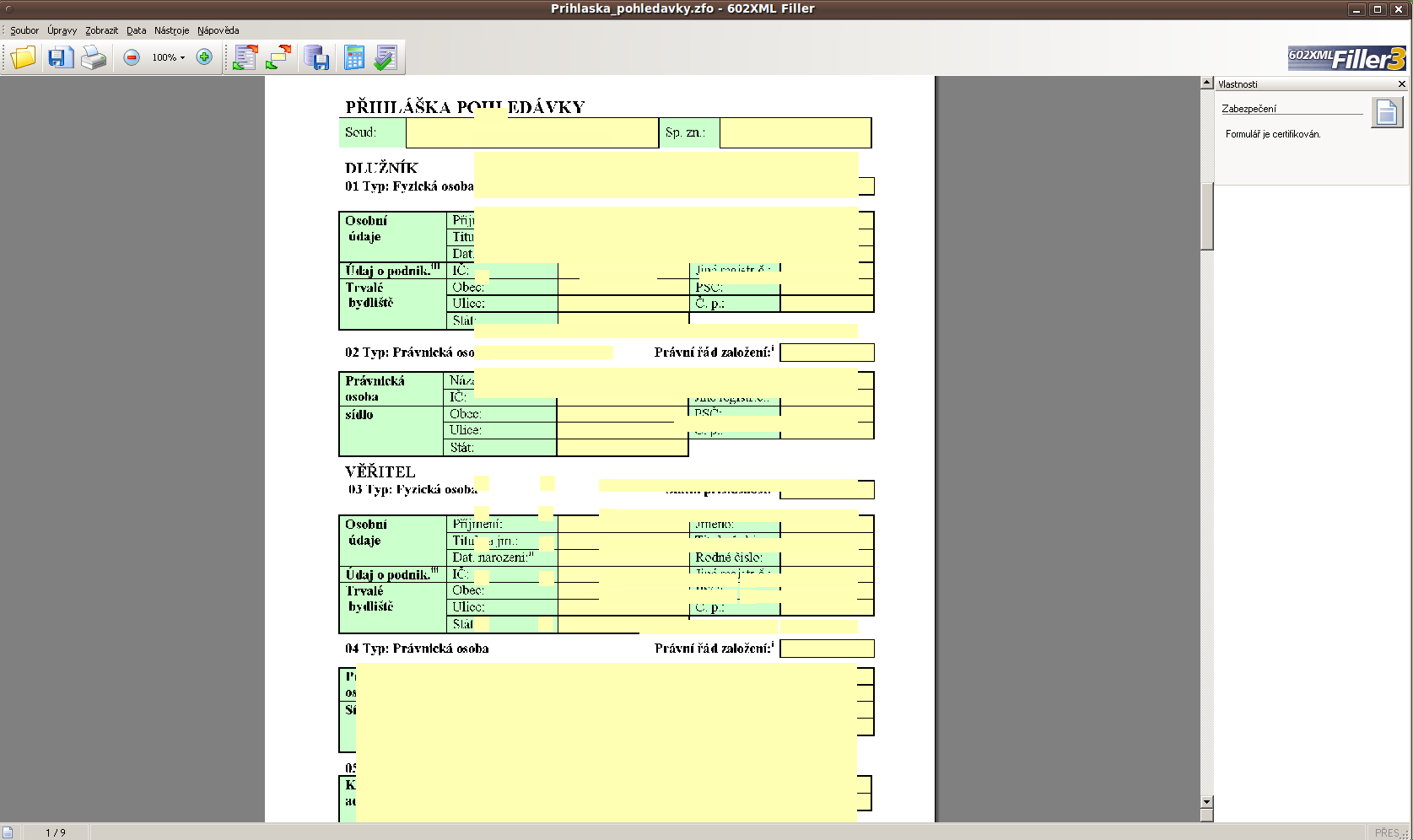Click the page icon in the status bar
The height and width of the screenshot is (840, 1413).
click(8, 832)
